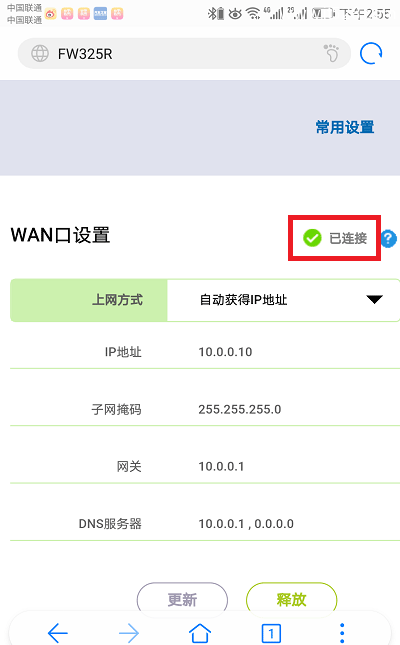Select the 自动获得IP地址 connection type box
400x645 pixels.
pos(284,300)
